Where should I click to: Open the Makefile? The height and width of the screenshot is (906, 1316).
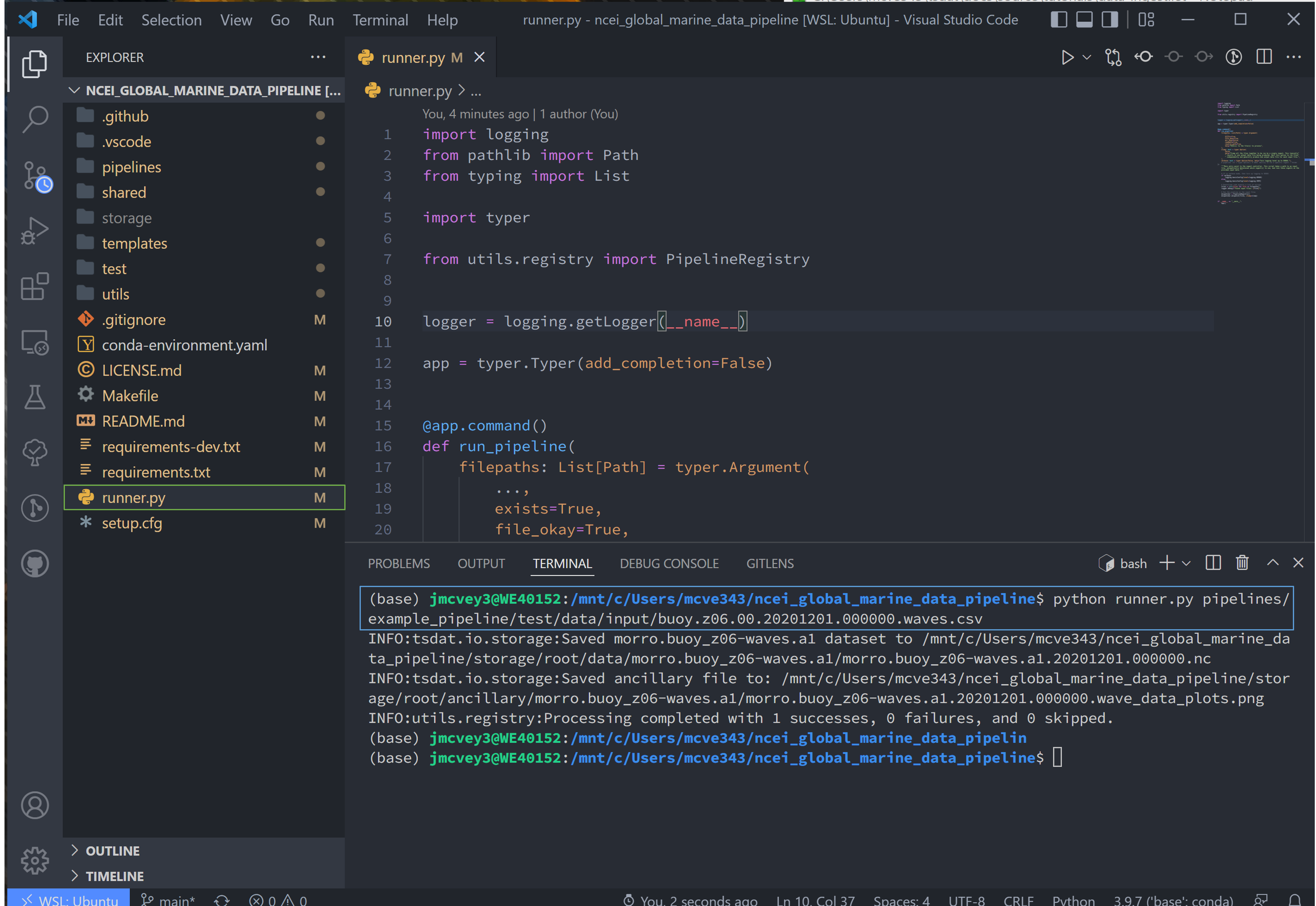tap(205, 396)
